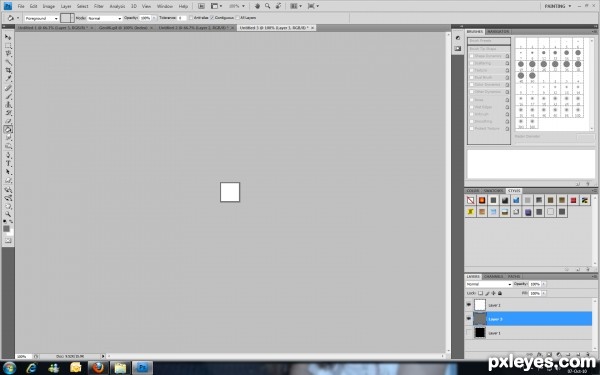The image size is (600, 375).
Task: Click the Tolerance input field
Action: point(181,18)
